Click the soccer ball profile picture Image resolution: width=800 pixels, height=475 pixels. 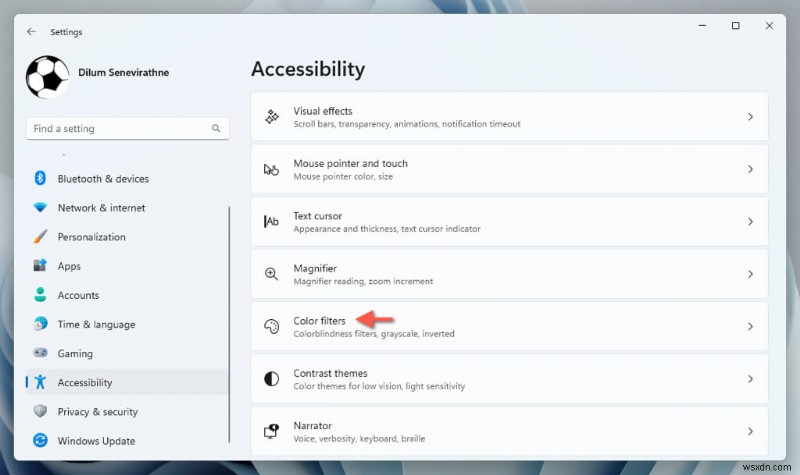pos(47,77)
